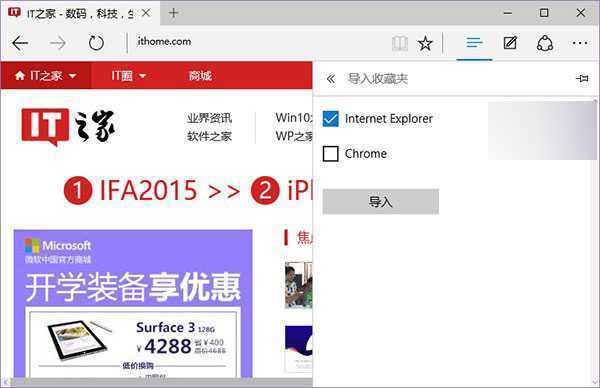Refresh the ithome.com page
Image resolution: width=600 pixels, height=388 pixels.
pos(96,43)
